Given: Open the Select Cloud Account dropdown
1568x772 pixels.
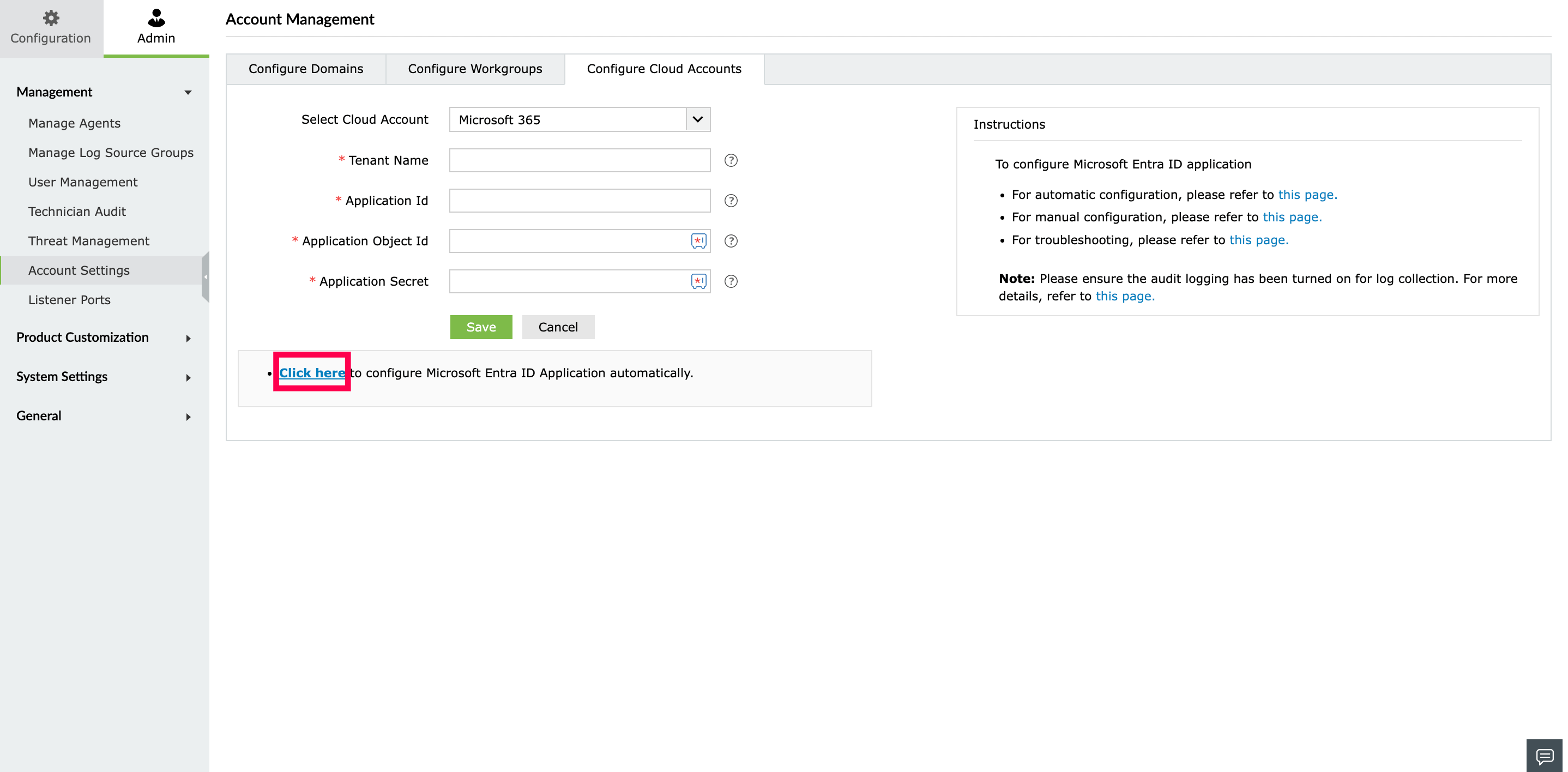Looking at the screenshot, I should (x=697, y=119).
